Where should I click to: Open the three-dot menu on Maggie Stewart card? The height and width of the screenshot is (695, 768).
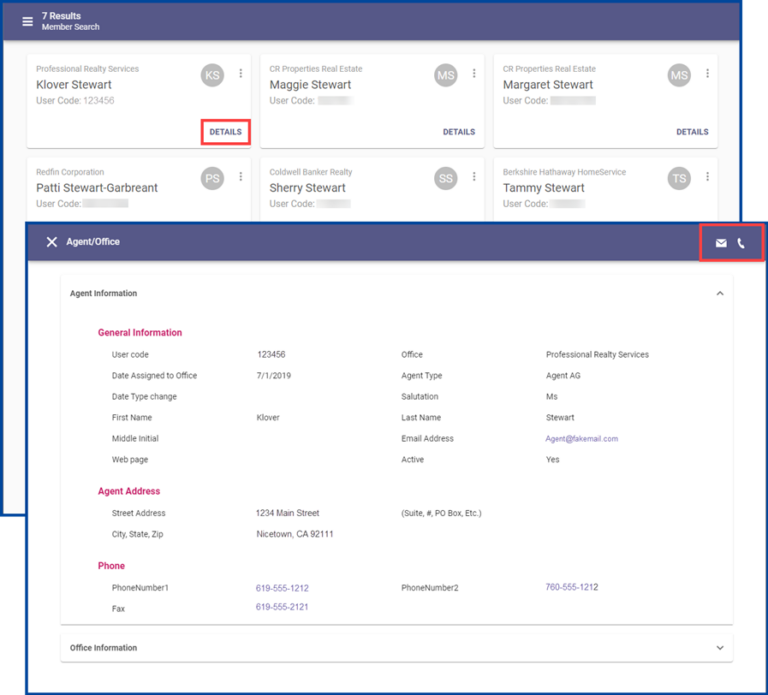click(x=474, y=74)
